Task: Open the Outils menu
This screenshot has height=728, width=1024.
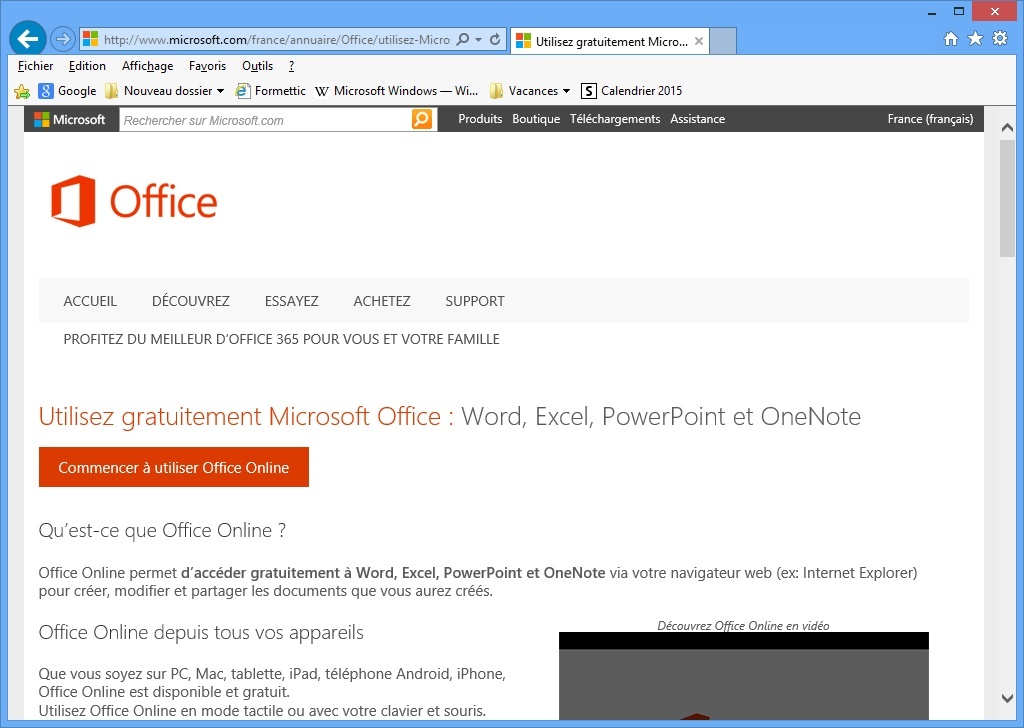Action: tap(257, 66)
